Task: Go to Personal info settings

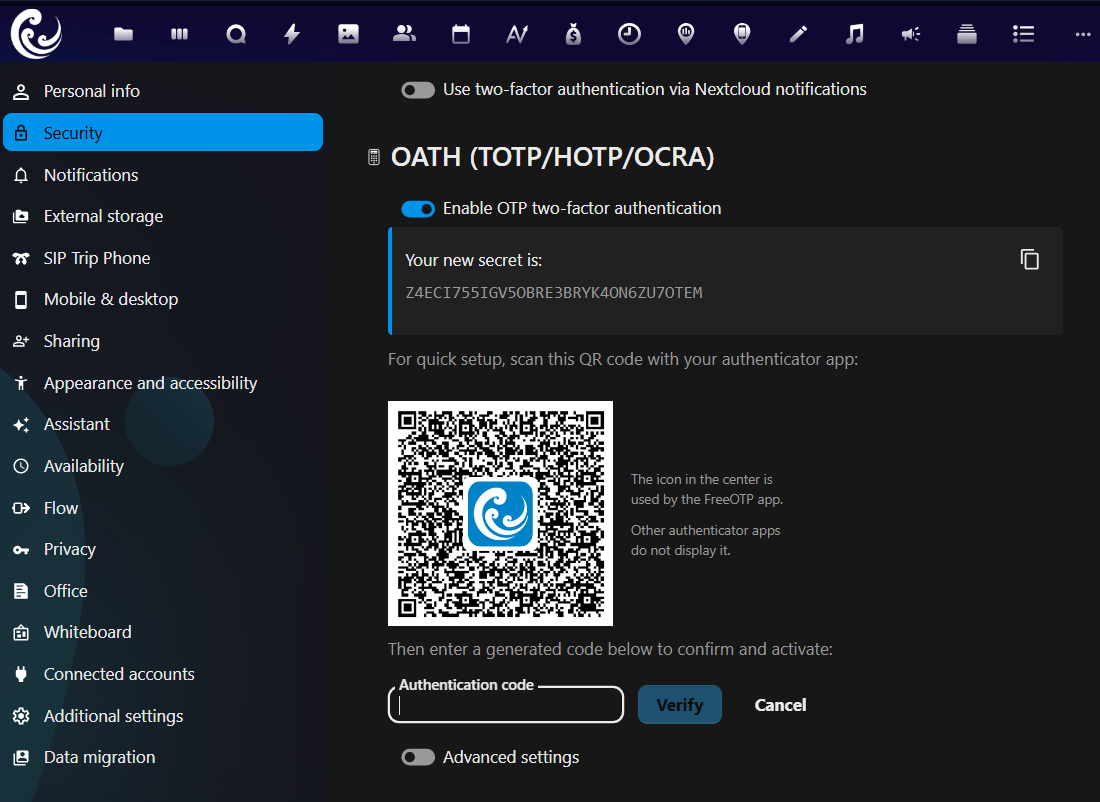Action: click(163, 91)
